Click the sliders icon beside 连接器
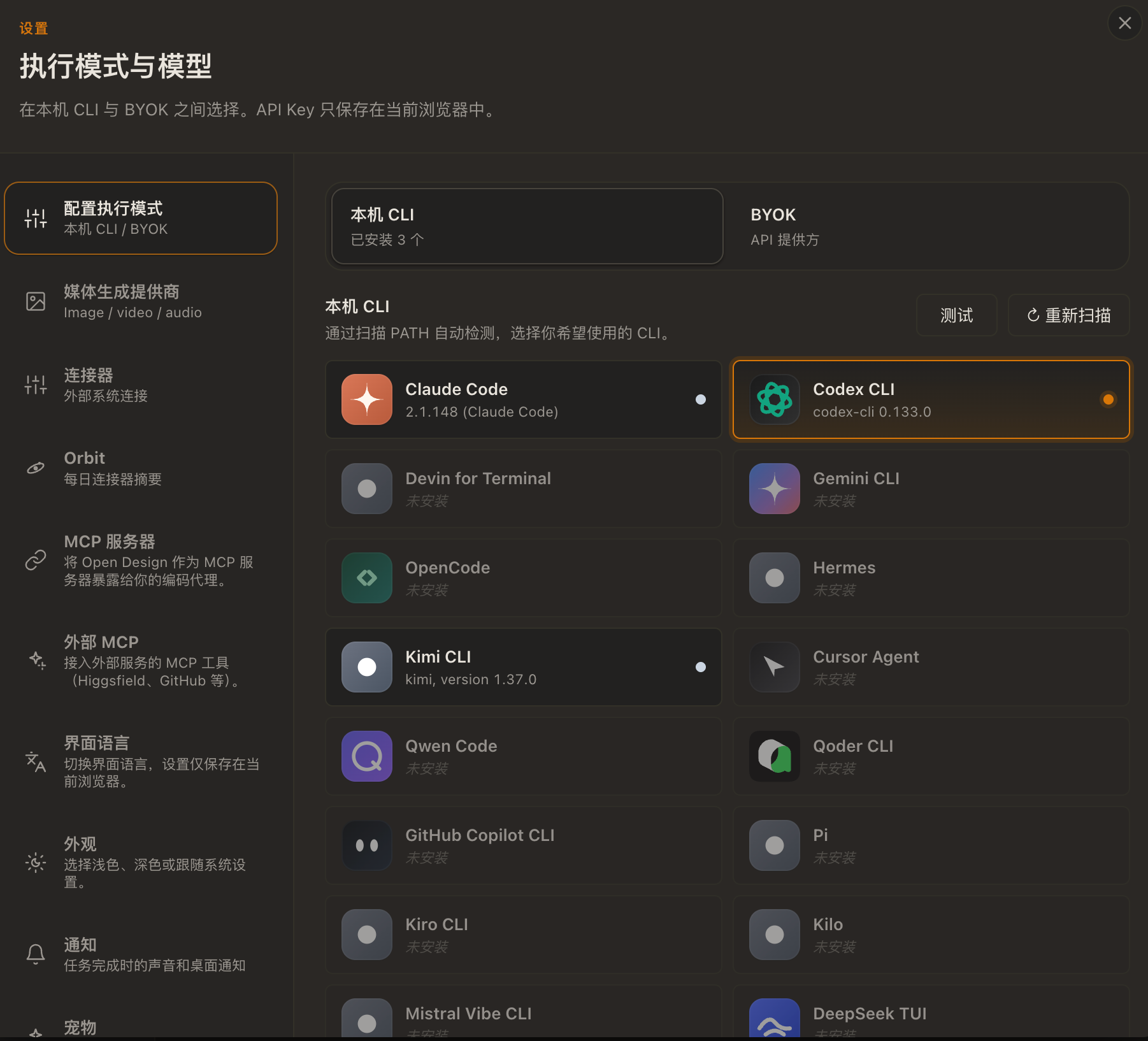This screenshot has width=1148, height=1041. pyautogui.click(x=36, y=385)
